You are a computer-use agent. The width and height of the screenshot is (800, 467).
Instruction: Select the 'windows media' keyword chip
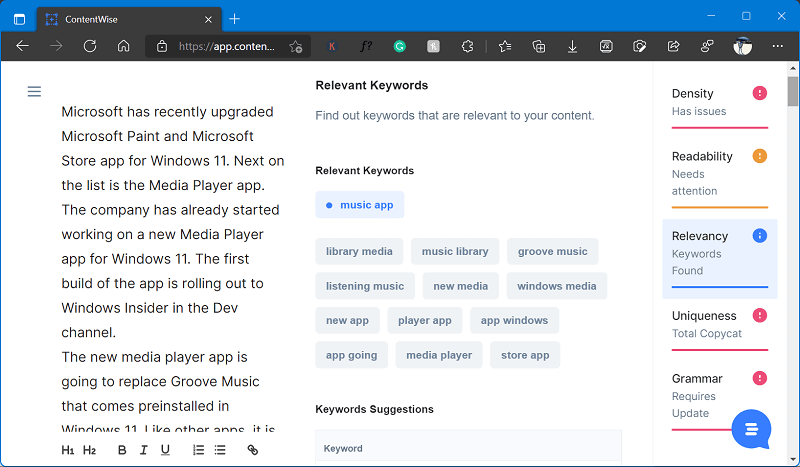(x=557, y=286)
